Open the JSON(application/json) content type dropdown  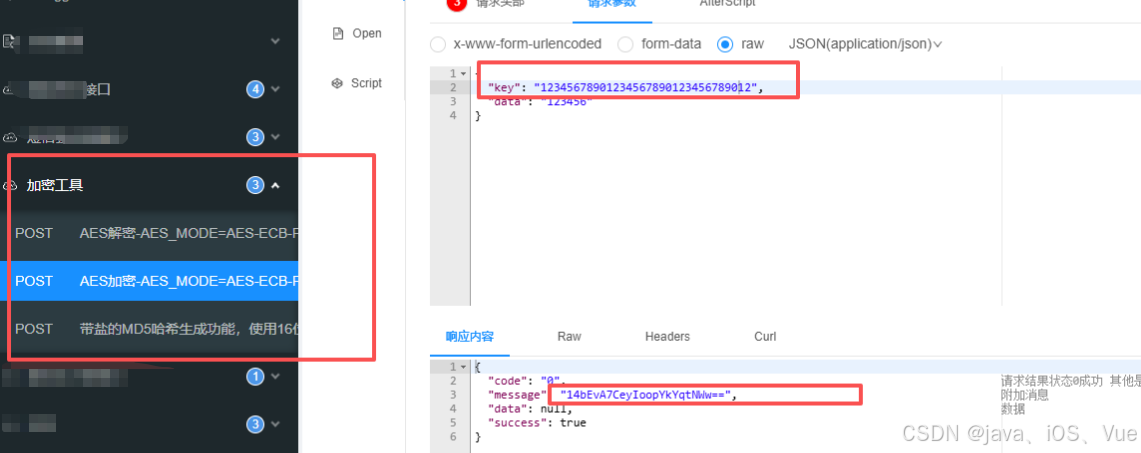[865, 44]
